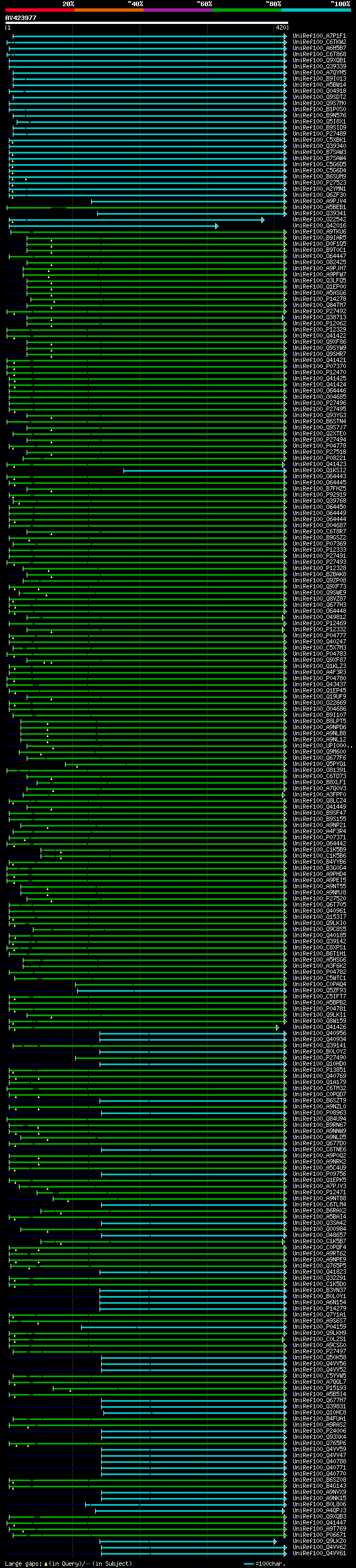
Task: Select the UniRef100_A9TKU6 label
Action: point(319,232)
